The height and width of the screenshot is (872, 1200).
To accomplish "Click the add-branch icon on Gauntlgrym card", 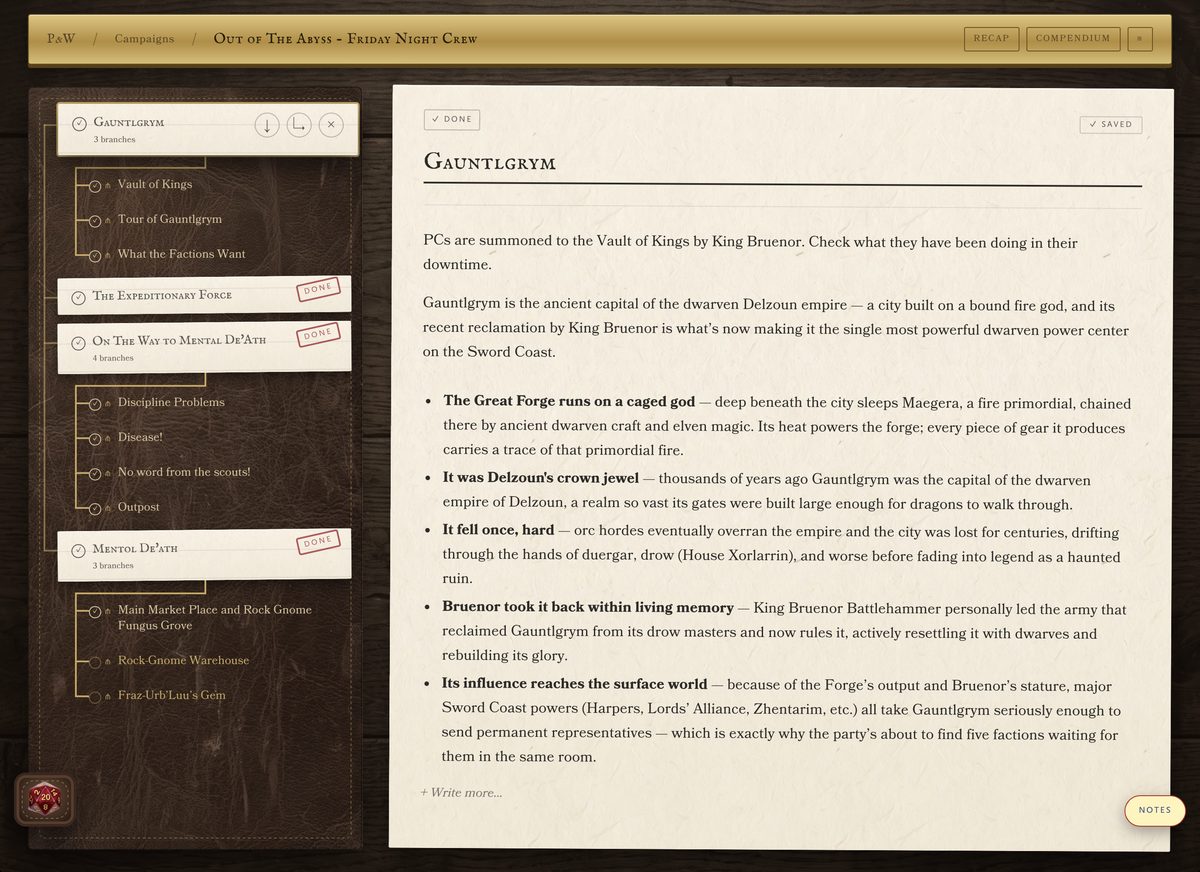I will (299, 125).
